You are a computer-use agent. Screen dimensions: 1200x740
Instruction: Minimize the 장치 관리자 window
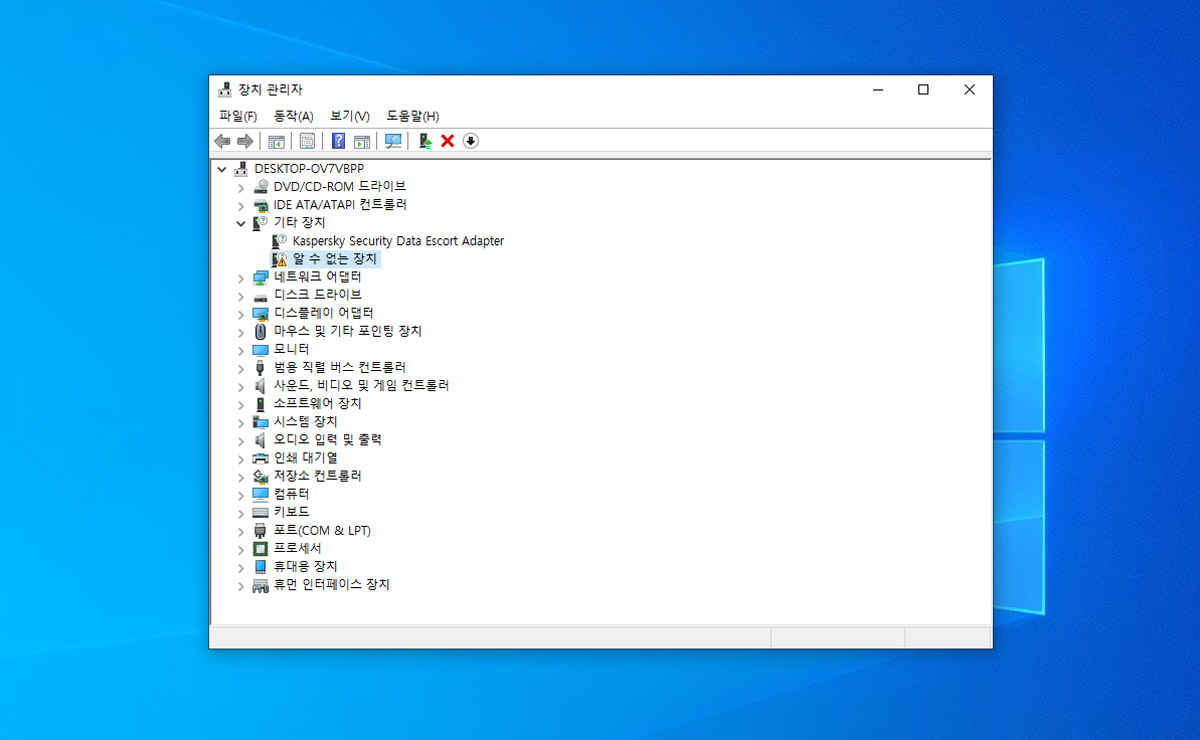click(878, 90)
